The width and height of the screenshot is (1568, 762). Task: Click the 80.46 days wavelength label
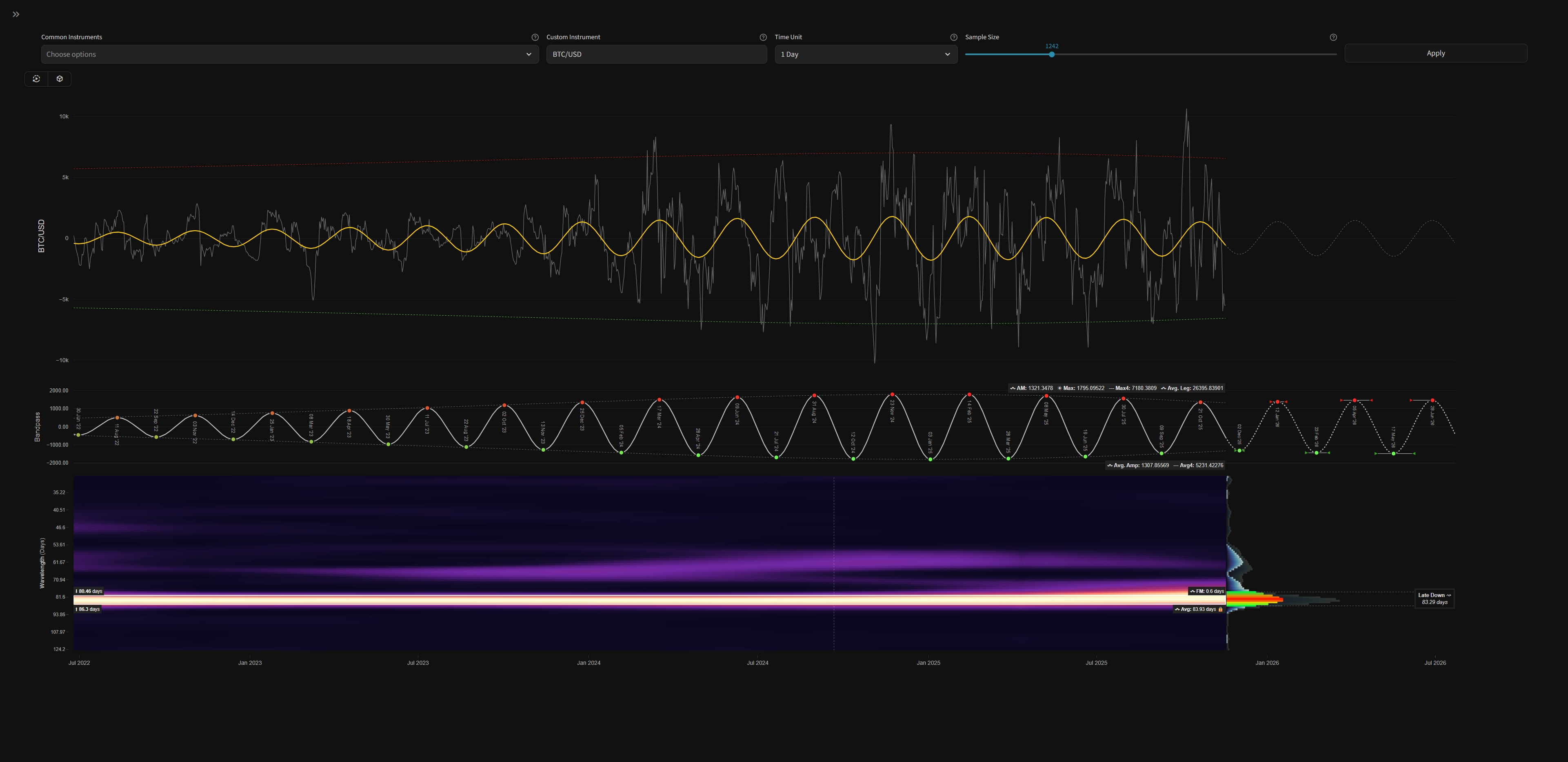[x=89, y=591]
